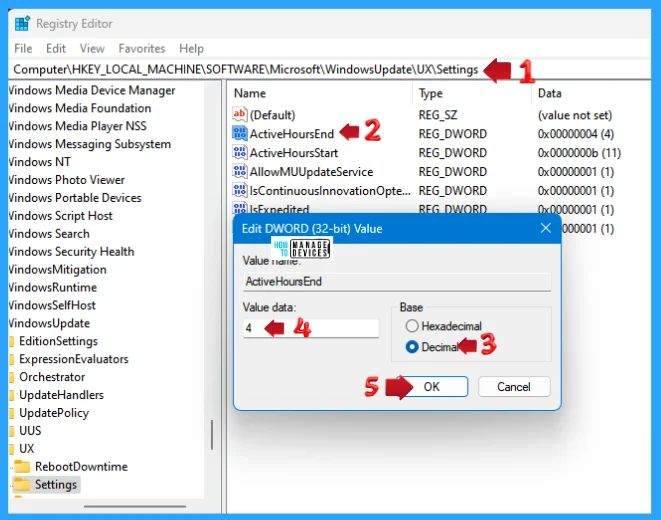
Task: Click the tree pane vertical scrollbar
Action: click(212, 435)
